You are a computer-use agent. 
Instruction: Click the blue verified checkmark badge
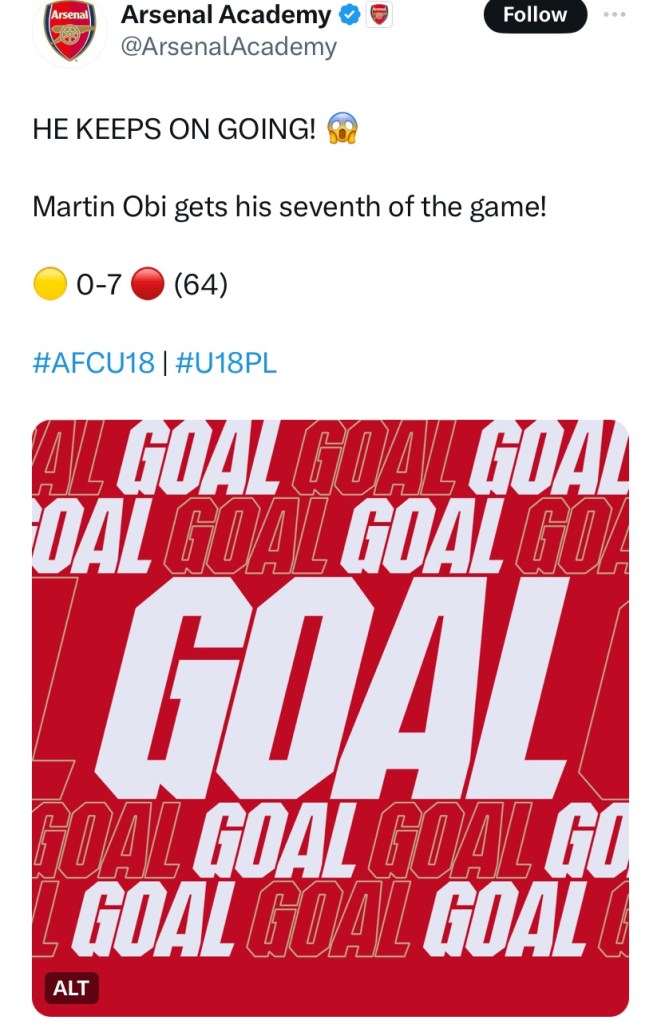pos(350,16)
